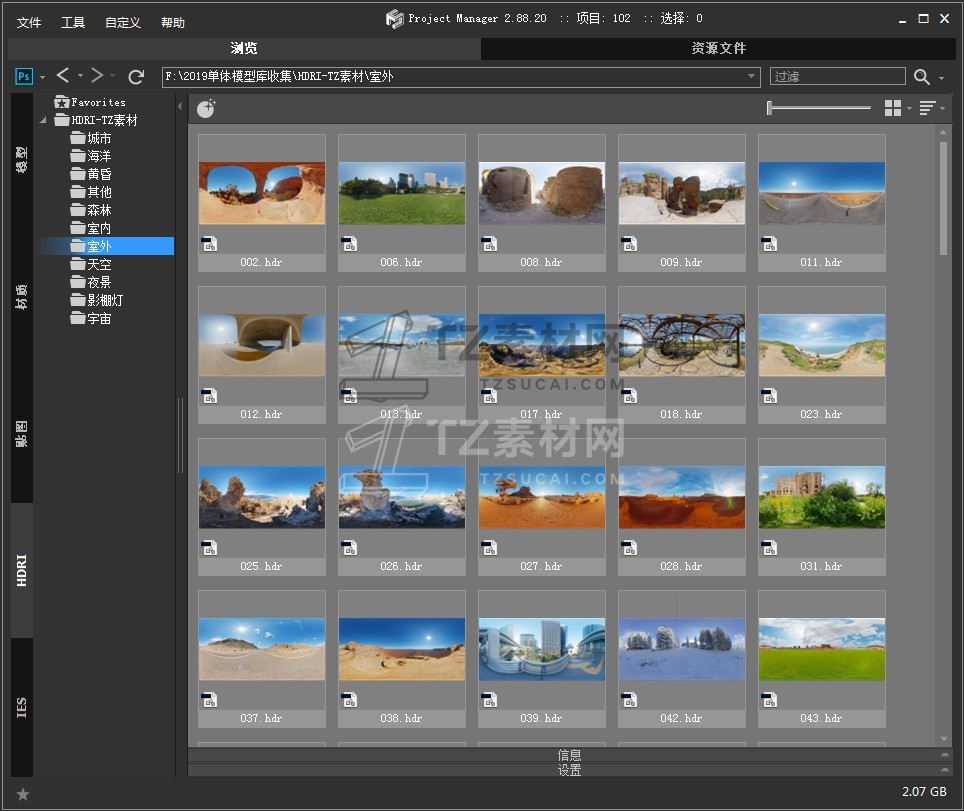Select the 043.hdr green field thumbnail

point(822,659)
